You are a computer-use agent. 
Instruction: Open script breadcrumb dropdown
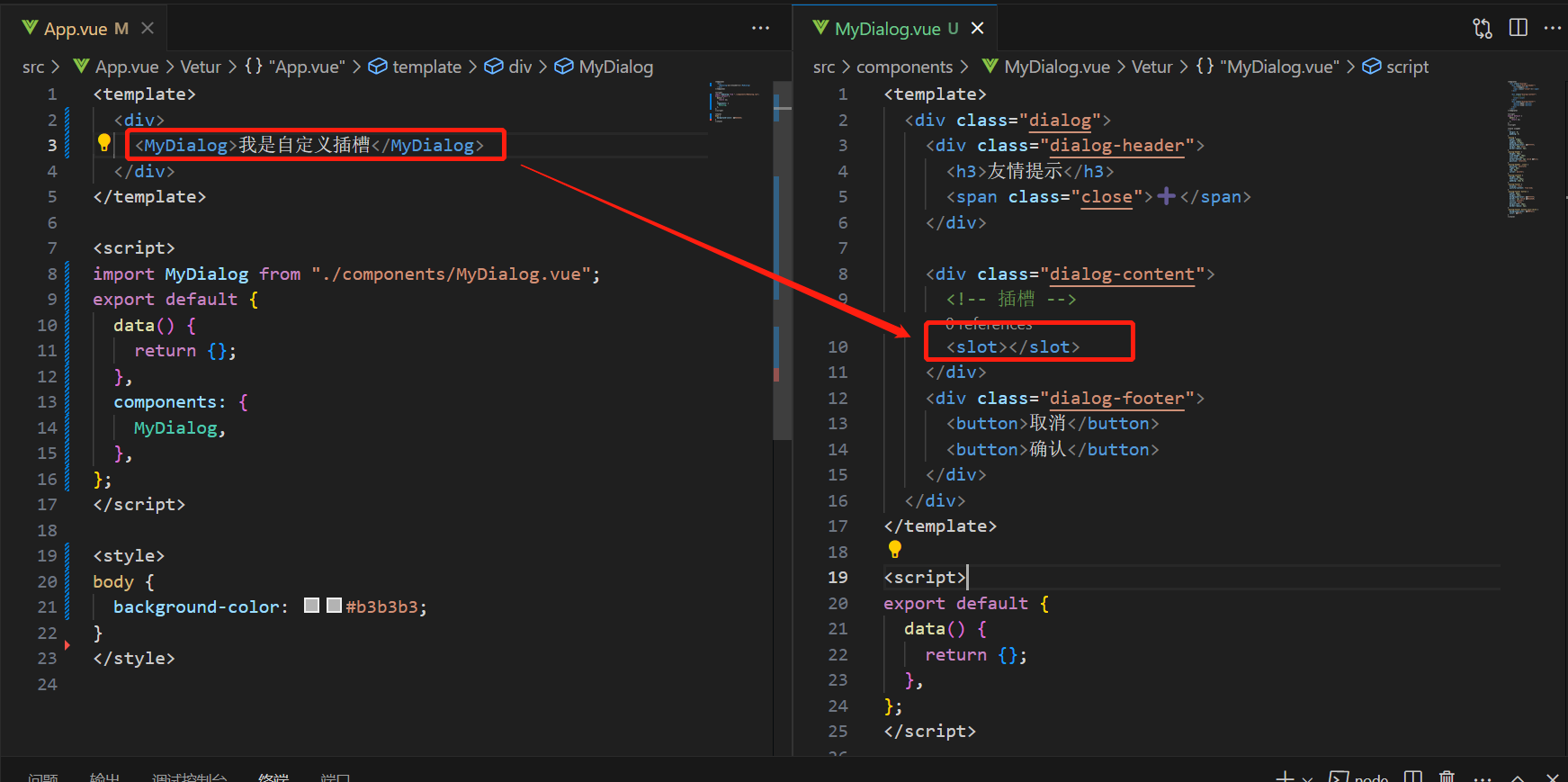click(x=1407, y=67)
